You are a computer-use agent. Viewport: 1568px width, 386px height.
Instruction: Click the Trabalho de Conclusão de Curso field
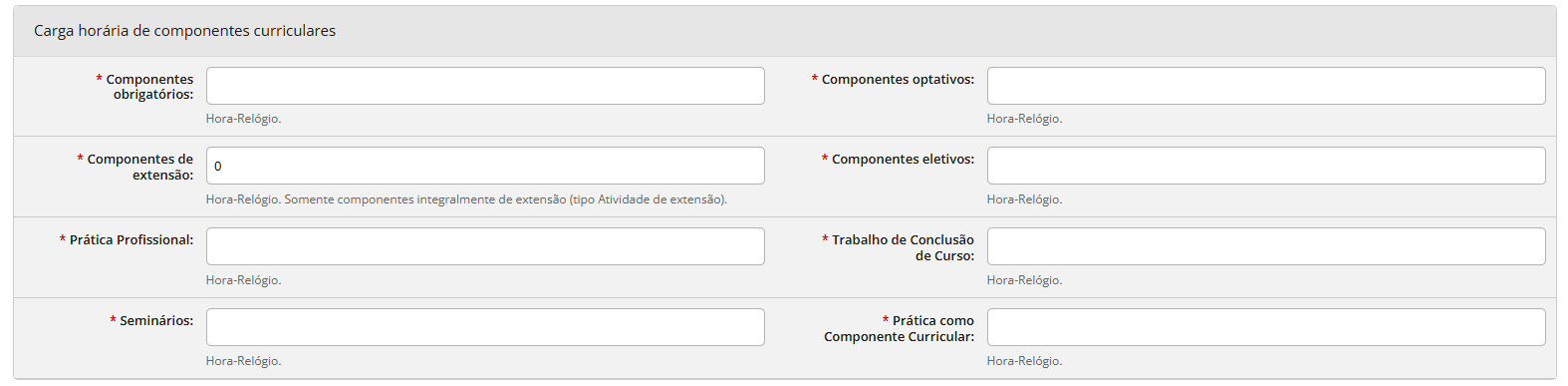point(1266,246)
